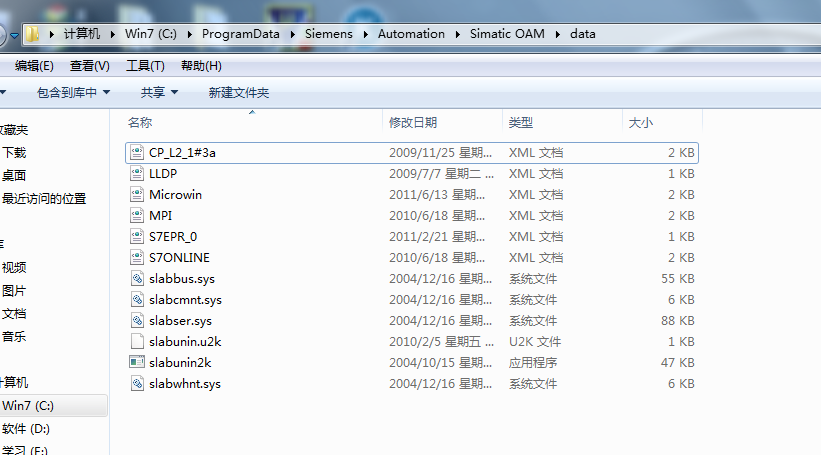Open the 工具(T) menu
Image resolution: width=821 pixels, height=455 pixels.
[x=145, y=66]
